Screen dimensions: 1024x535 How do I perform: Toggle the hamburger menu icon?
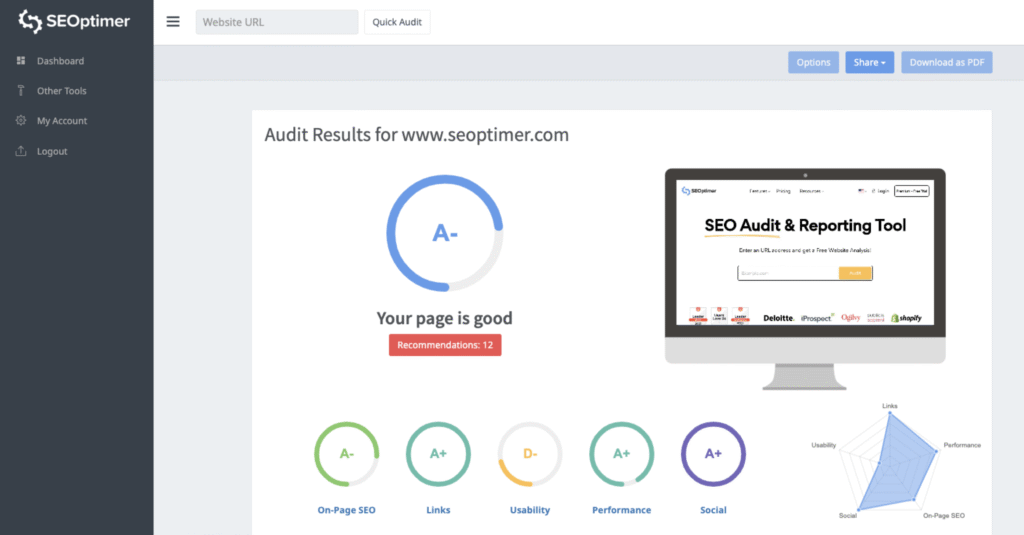[173, 22]
